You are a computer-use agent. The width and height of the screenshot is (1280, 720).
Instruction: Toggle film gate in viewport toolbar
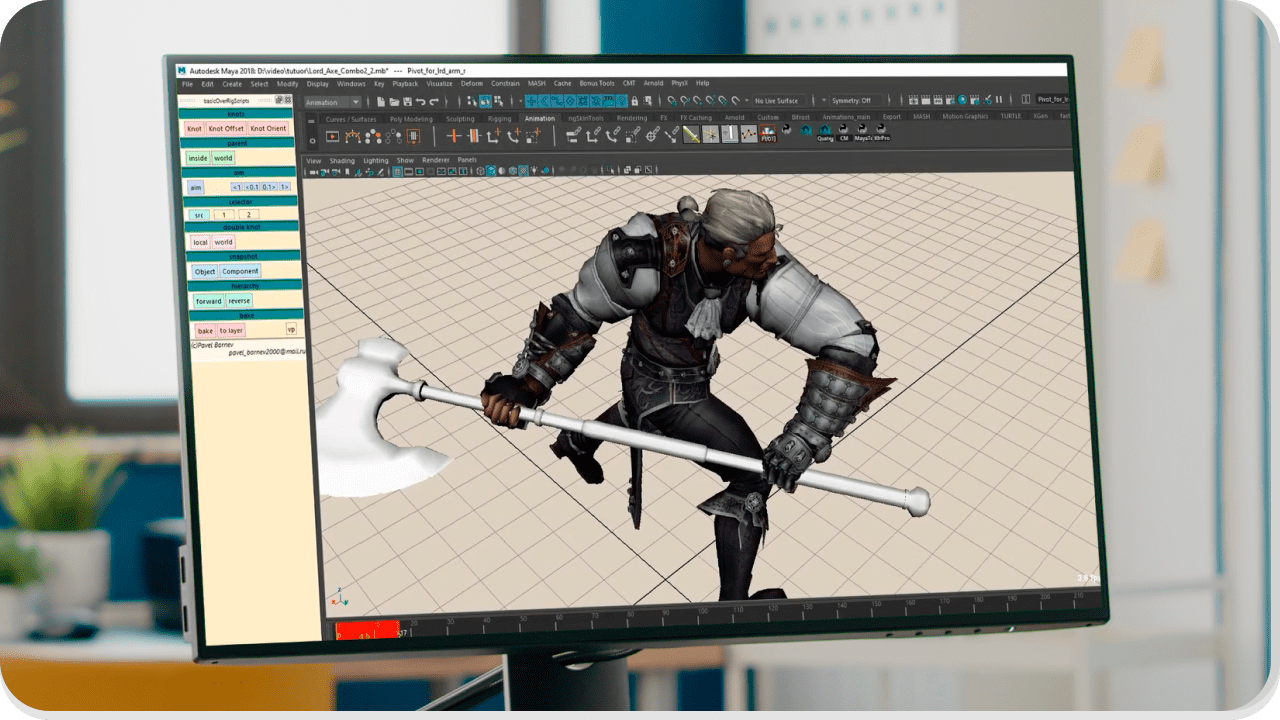click(x=408, y=172)
